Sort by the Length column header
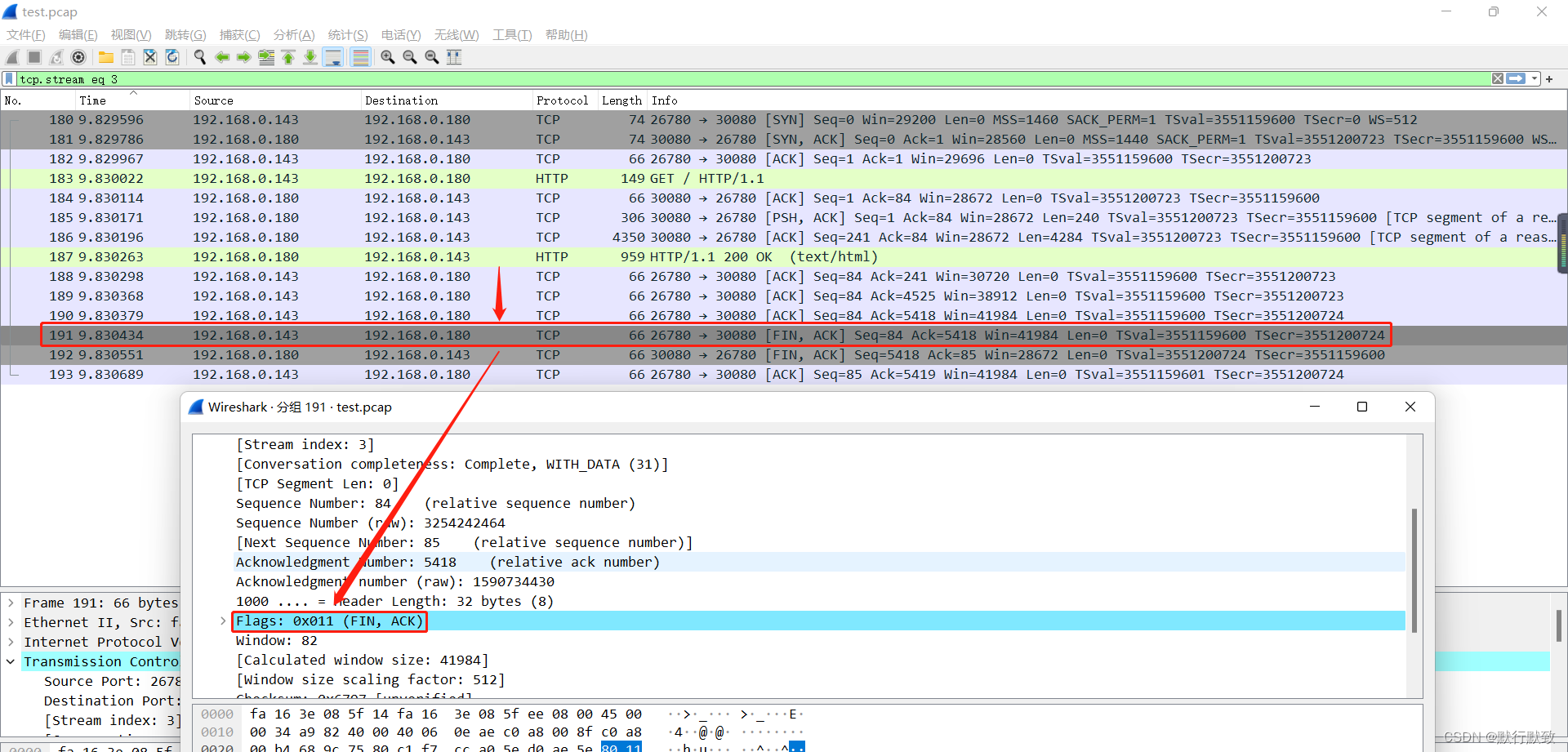The image size is (1568, 752). coord(621,100)
